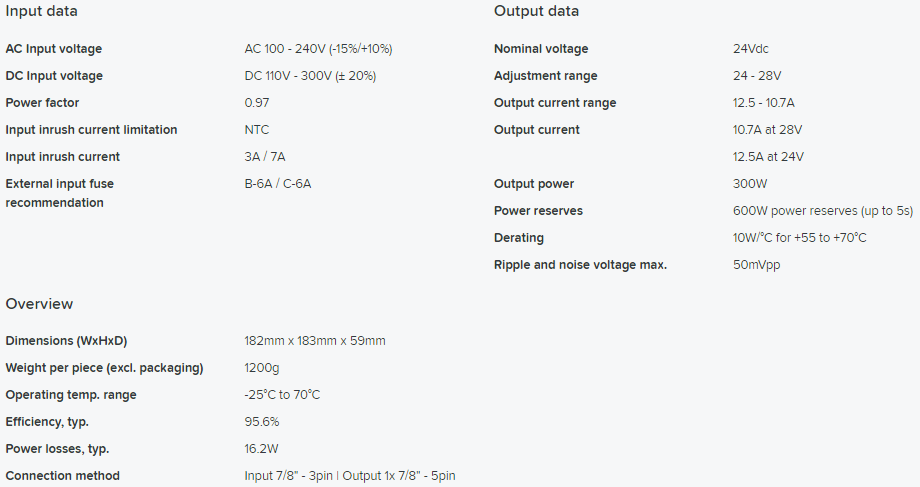The image size is (920, 487).
Task: Select the Power factor 0.97 value
Action: (257, 103)
